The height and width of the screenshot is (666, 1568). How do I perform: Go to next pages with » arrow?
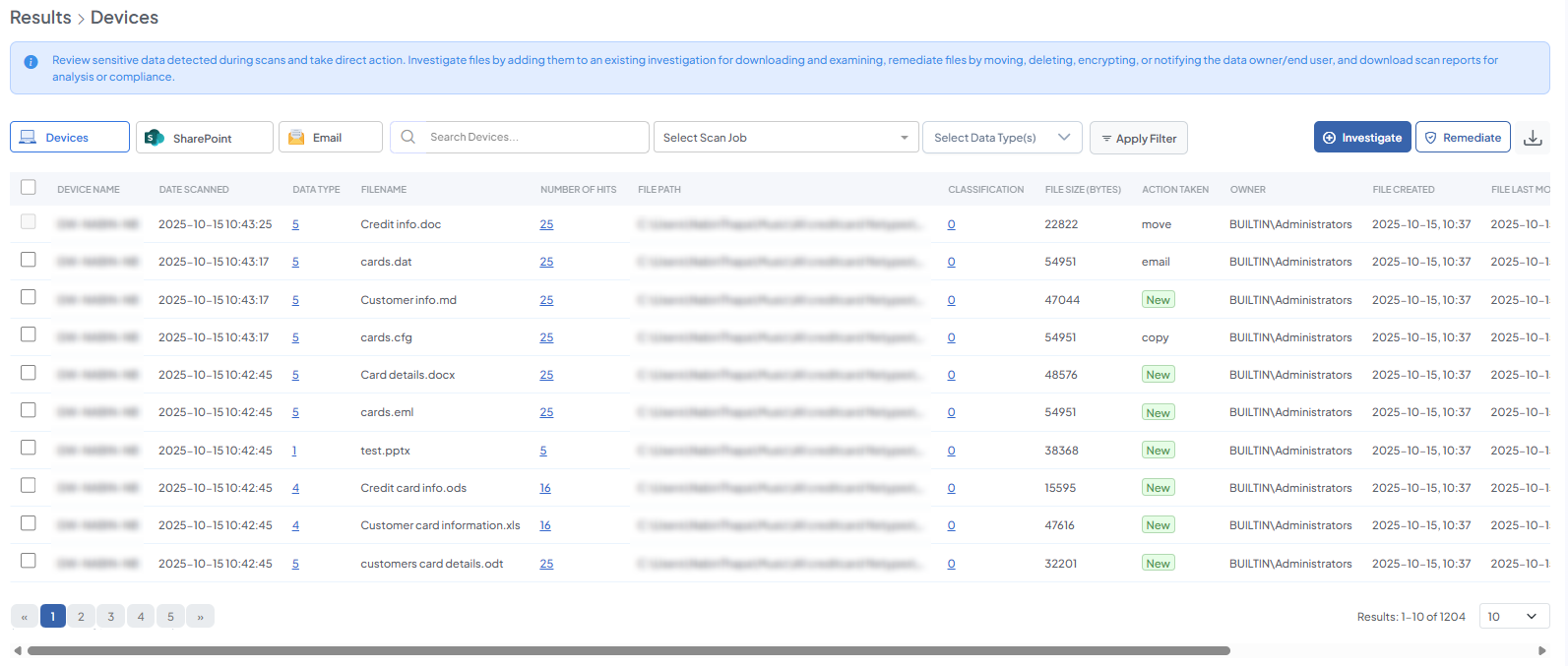[200, 617]
